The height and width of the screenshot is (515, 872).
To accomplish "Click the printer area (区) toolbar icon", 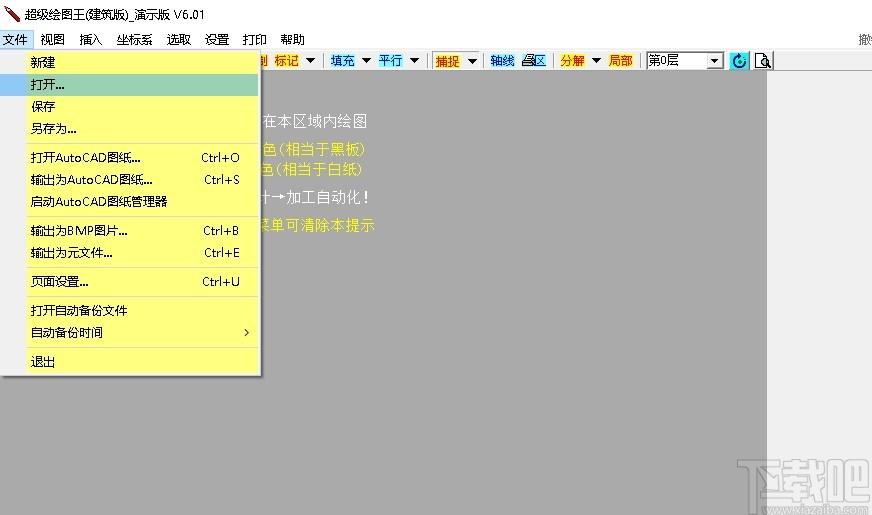I will click(534, 61).
